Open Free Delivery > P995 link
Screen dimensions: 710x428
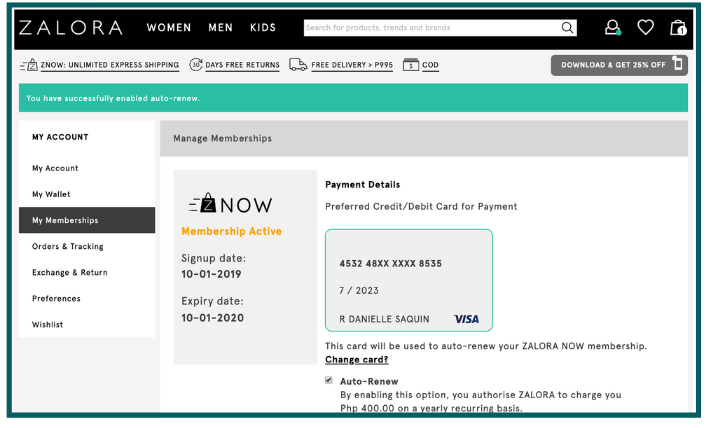click(352, 65)
